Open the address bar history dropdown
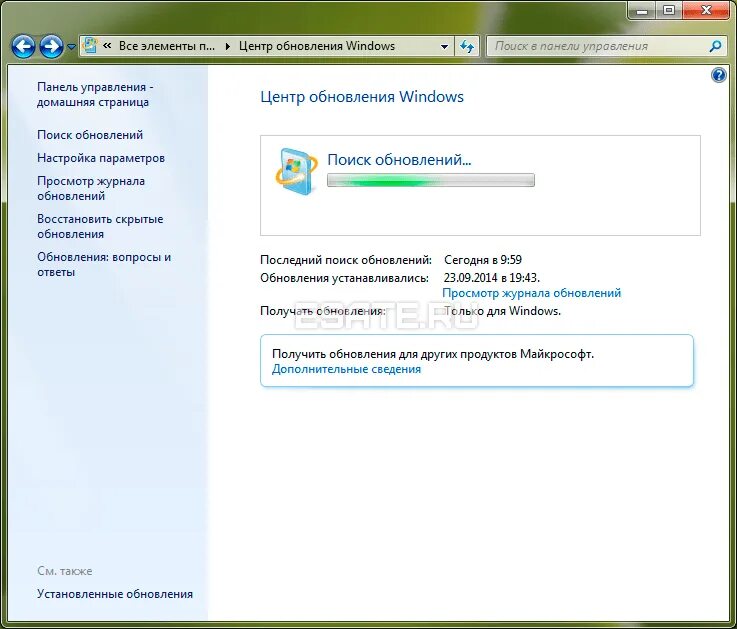This screenshot has height=629, width=737. point(444,47)
